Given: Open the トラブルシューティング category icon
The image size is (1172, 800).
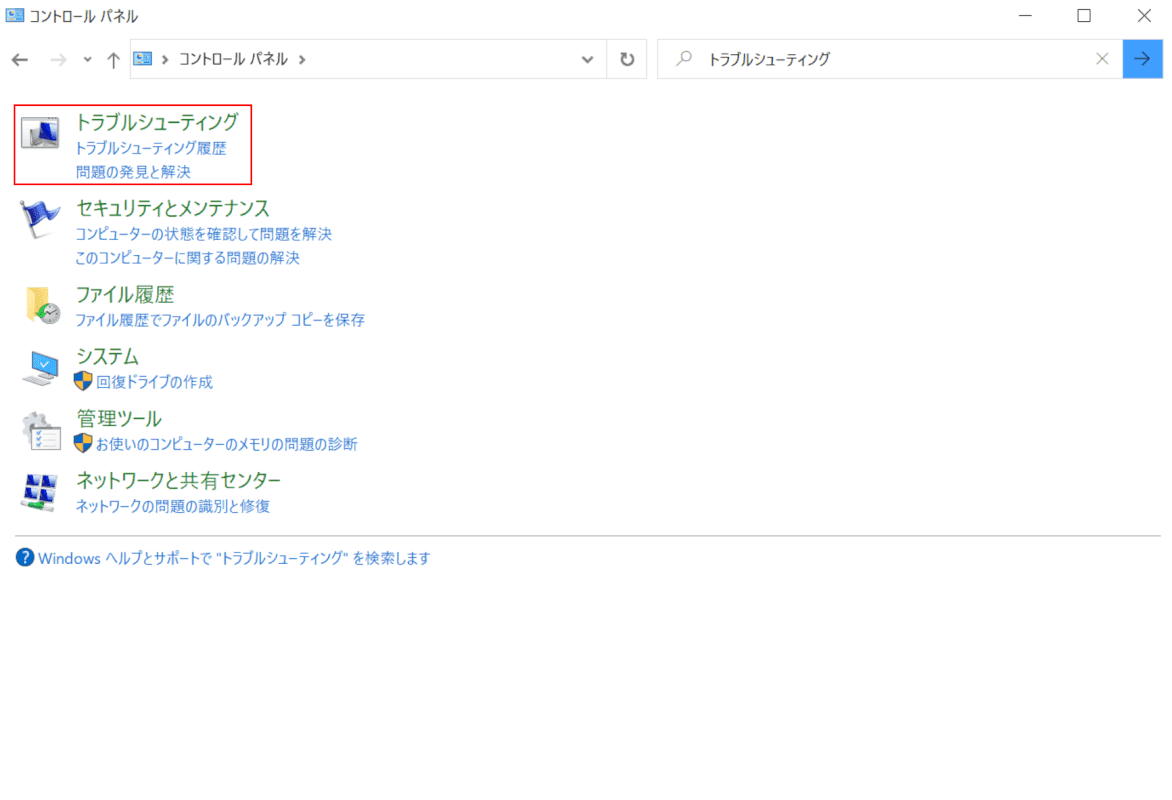Looking at the screenshot, I should tap(40, 132).
